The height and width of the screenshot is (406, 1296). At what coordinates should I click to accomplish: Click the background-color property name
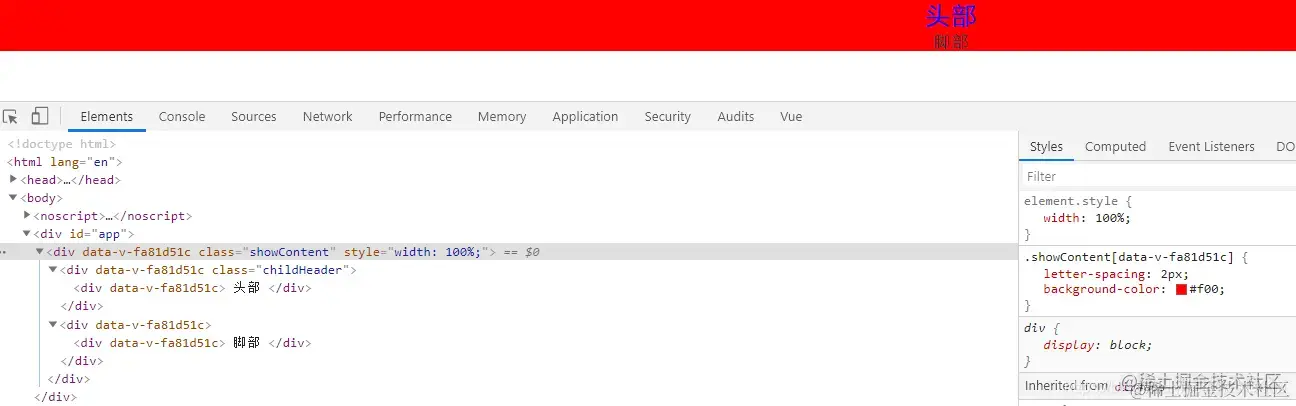(1102, 289)
